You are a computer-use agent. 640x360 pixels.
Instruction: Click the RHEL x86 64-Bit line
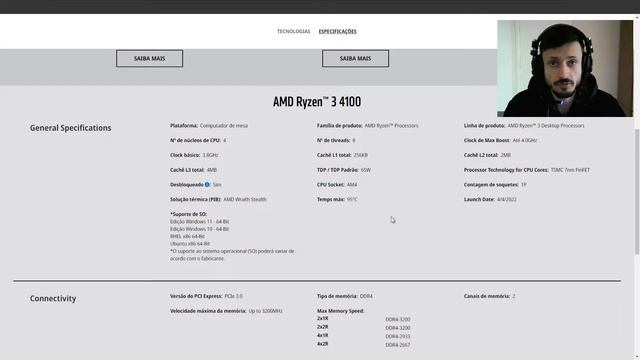(187, 236)
